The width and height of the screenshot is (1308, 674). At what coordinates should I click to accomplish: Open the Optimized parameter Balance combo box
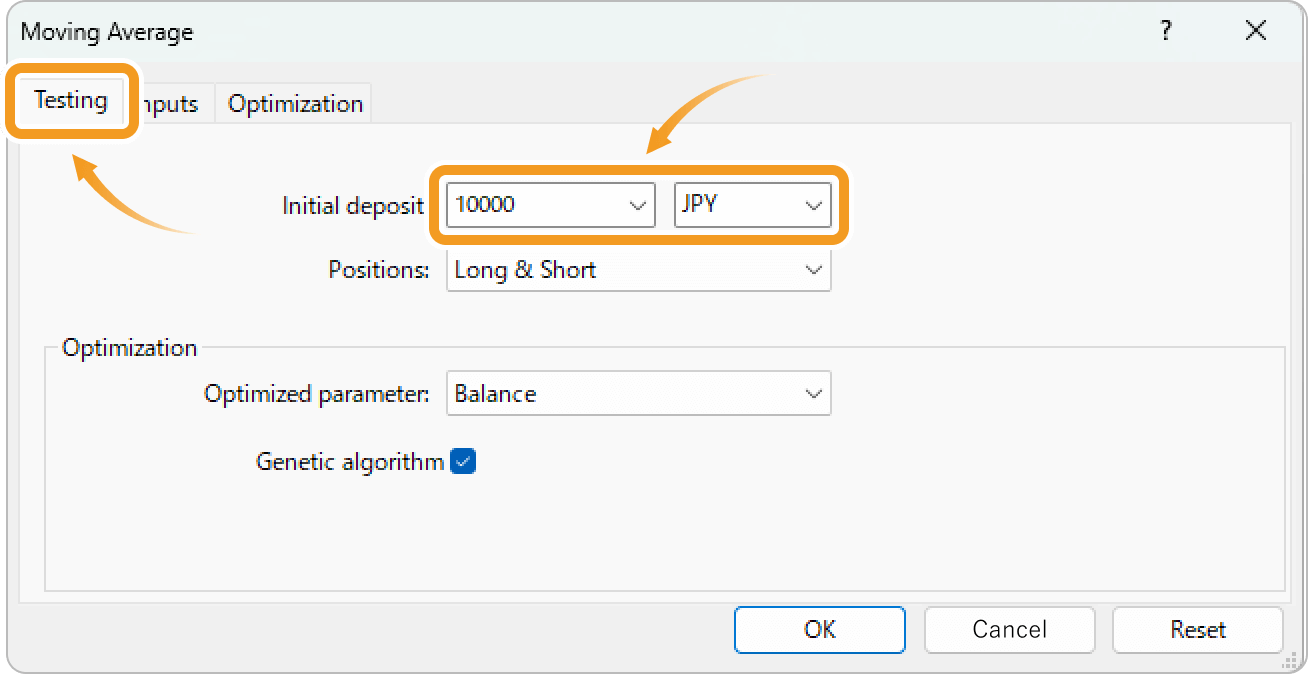[x=620, y=394]
